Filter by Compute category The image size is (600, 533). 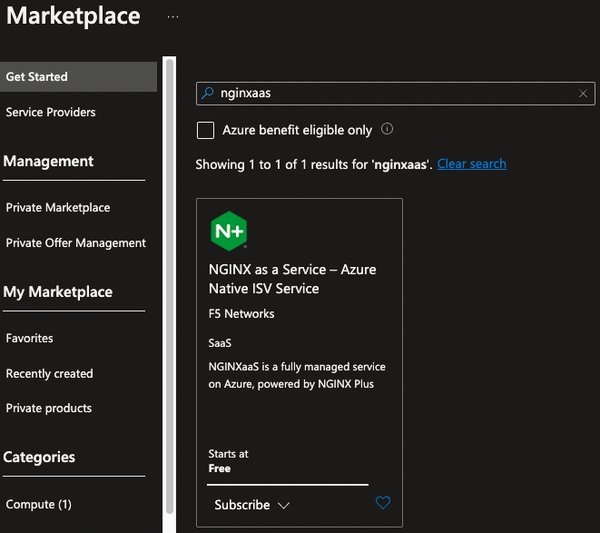point(39,504)
